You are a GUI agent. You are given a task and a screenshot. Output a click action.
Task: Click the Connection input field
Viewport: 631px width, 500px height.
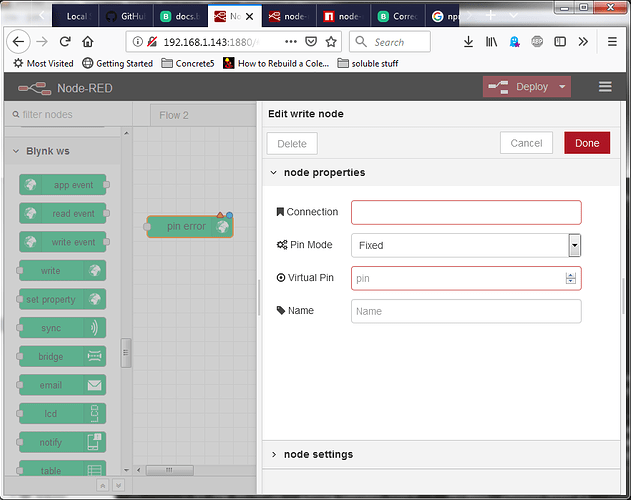click(466, 212)
